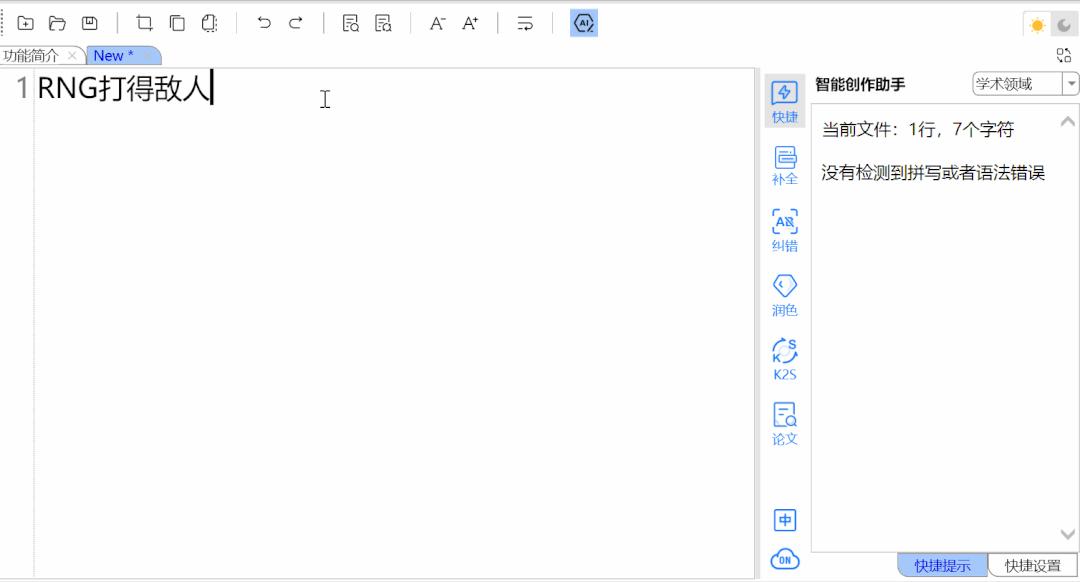Click the Copy toolbar icon

177,23
